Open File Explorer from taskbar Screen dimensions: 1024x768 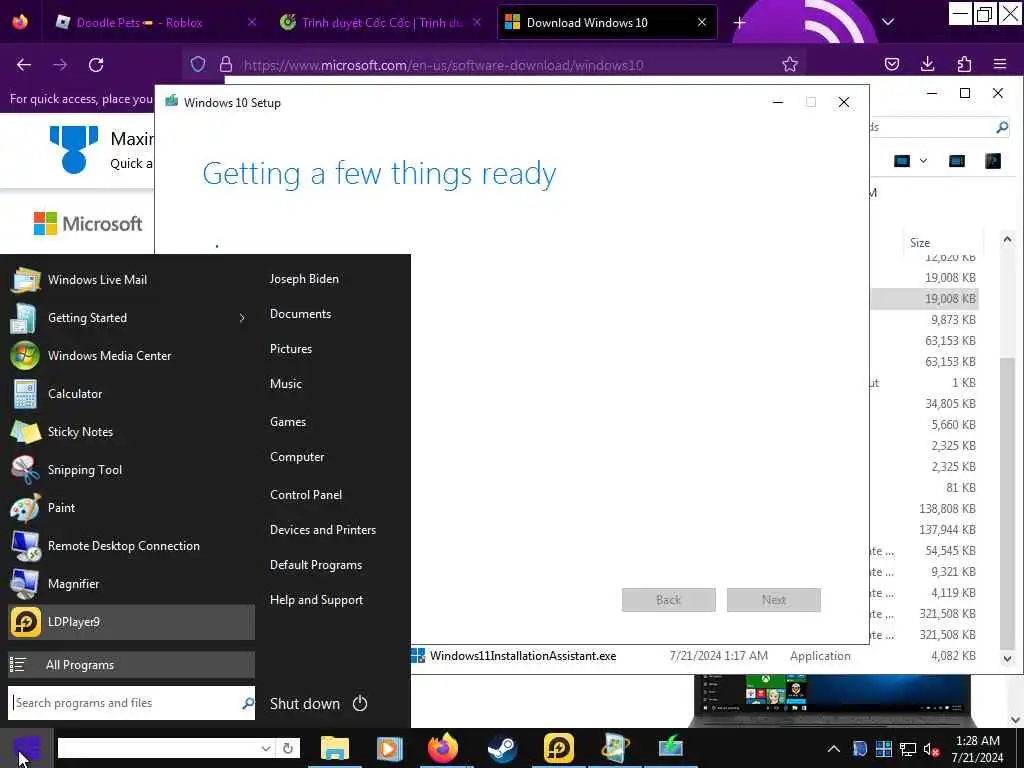point(334,748)
